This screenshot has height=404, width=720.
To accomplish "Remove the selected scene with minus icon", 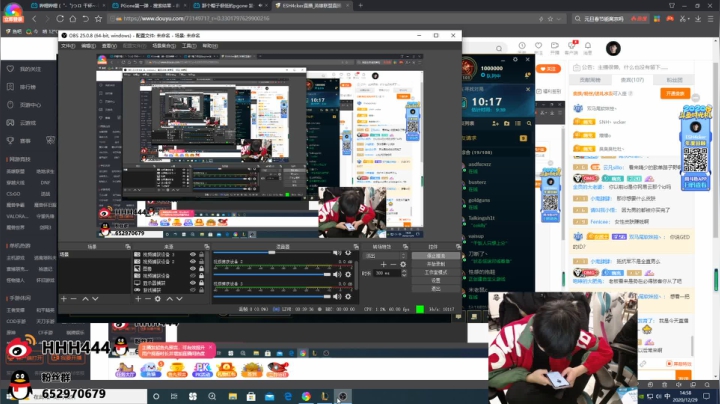I will point(73,299).
